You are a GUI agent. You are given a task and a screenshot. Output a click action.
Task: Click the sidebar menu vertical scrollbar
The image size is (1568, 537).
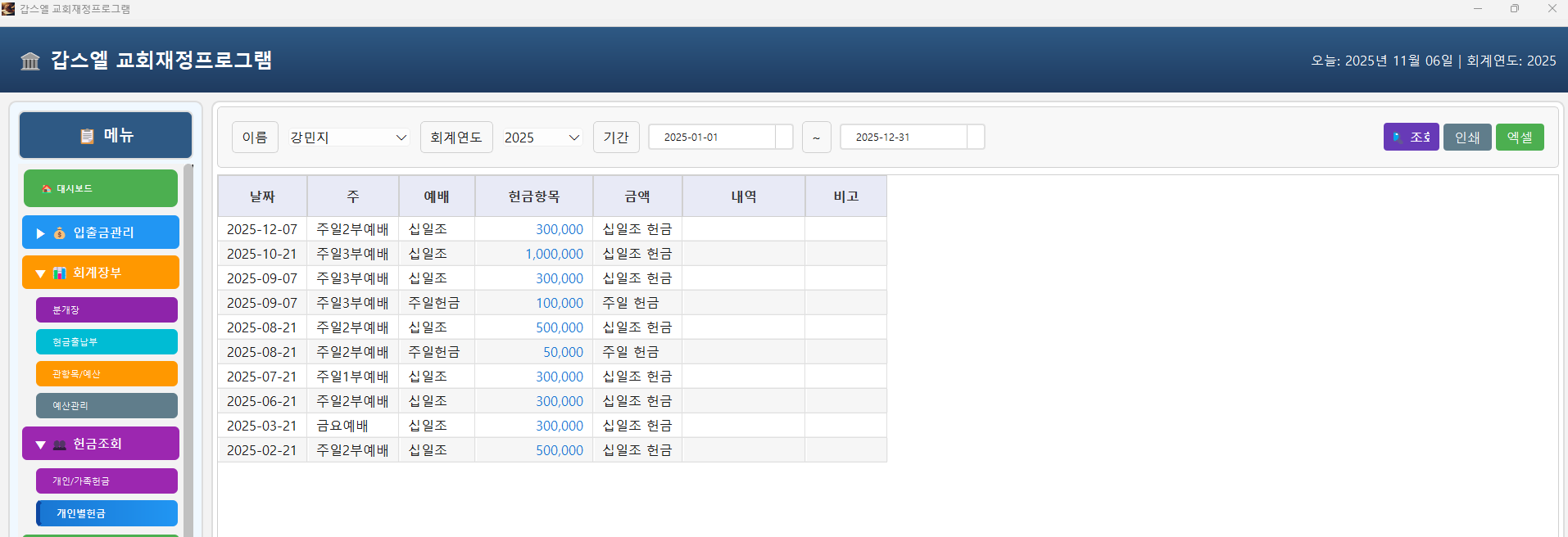pyautogui.click(x=188, y=350)
